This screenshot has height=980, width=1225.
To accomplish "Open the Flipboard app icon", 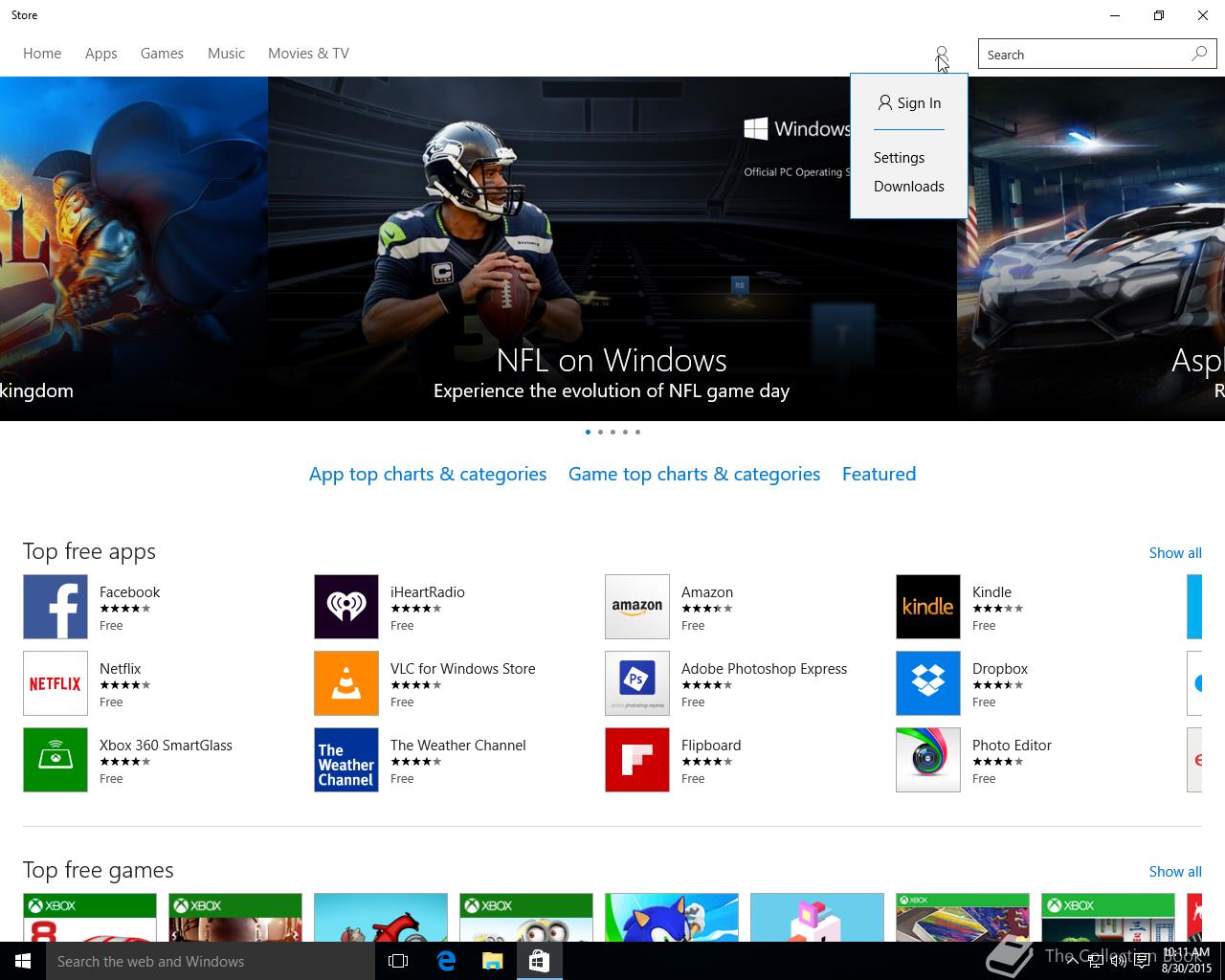I will click(x=637, y=760).
